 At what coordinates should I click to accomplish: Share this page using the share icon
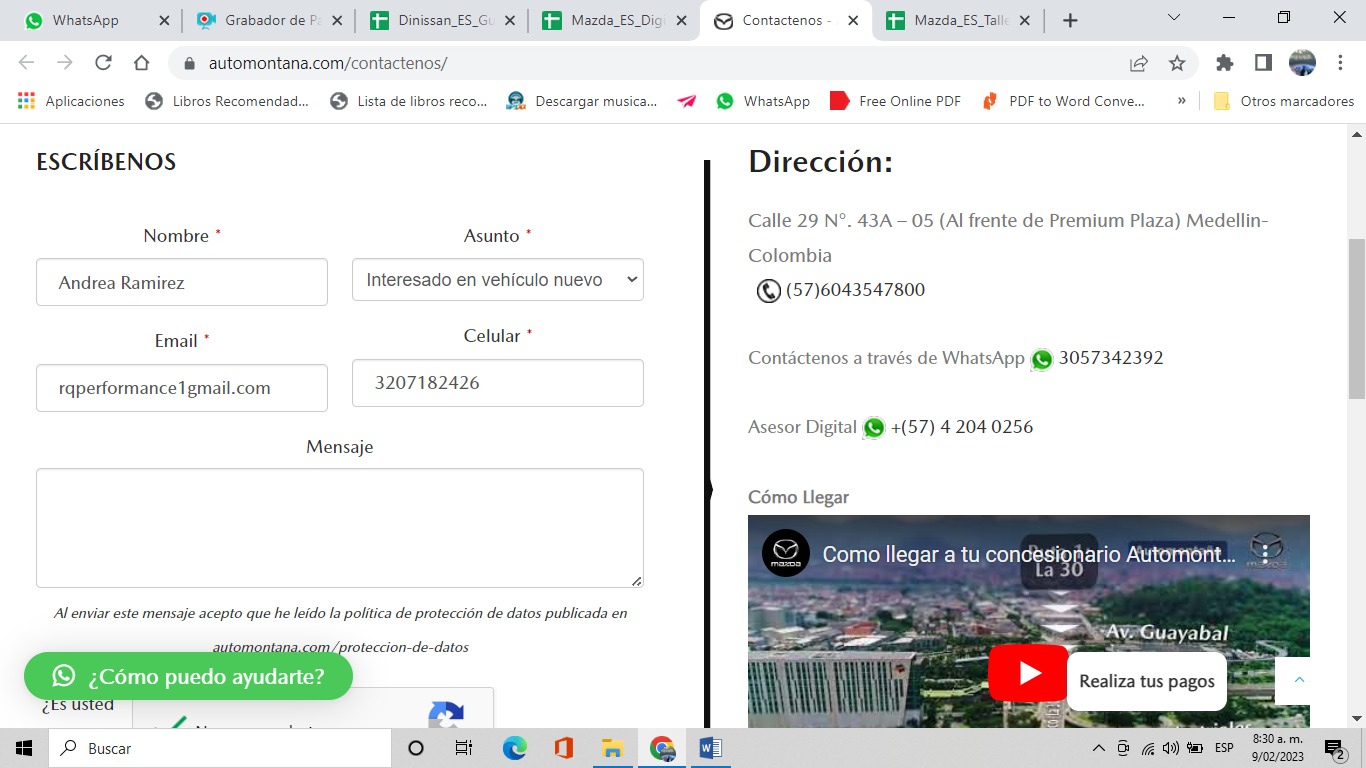point(1138,63)
